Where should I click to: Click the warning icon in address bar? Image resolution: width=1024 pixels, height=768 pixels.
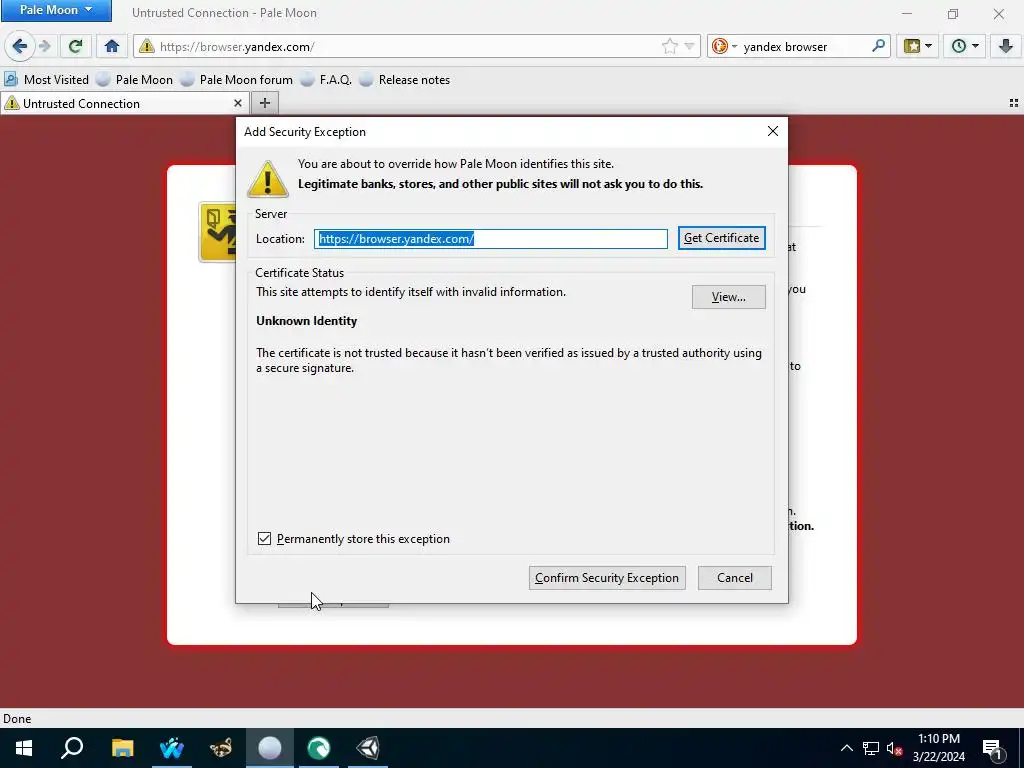point(147,46)
